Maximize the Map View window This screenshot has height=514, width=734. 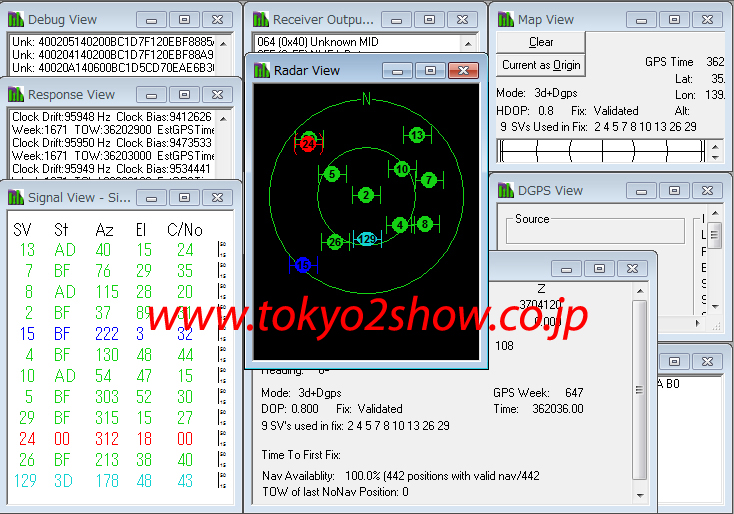[674, 19]
